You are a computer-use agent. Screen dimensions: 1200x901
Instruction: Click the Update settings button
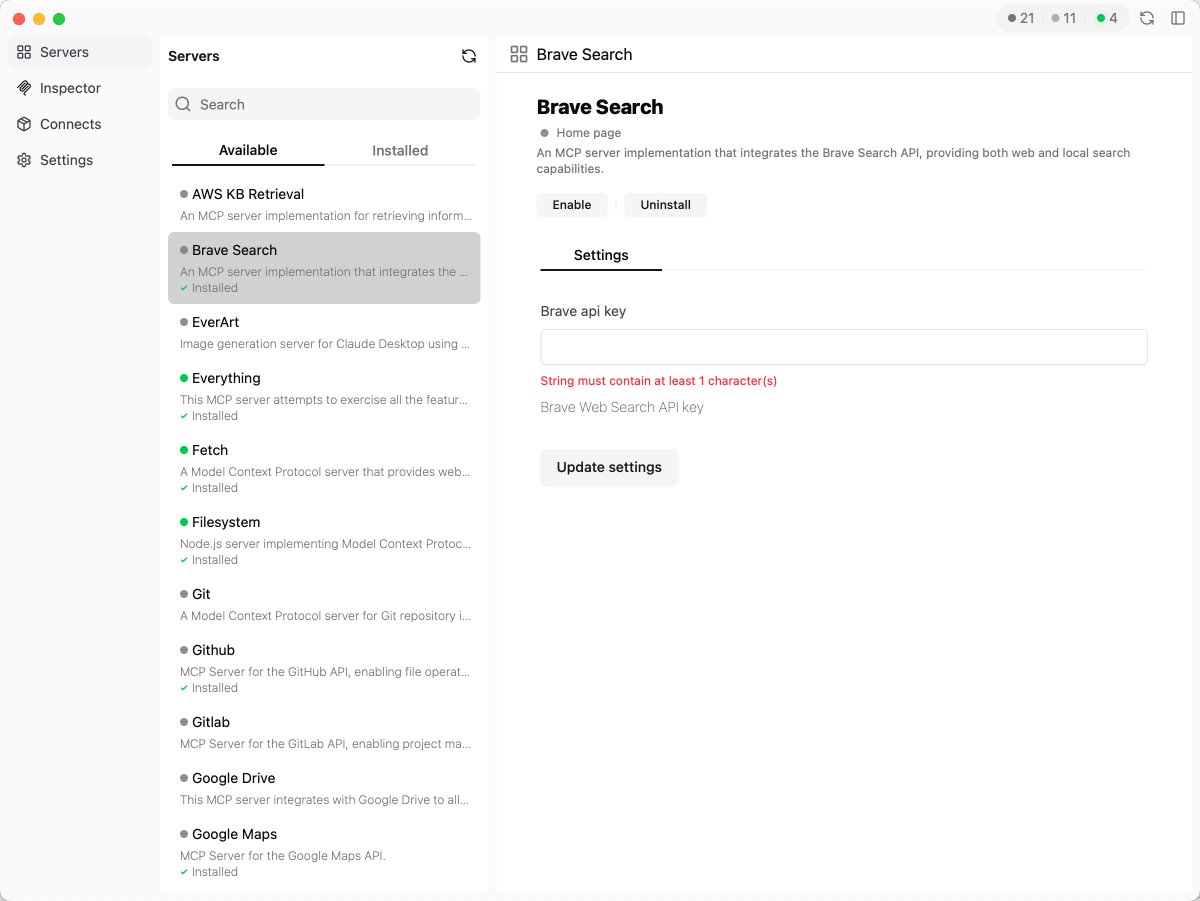[x=609, y=467]
